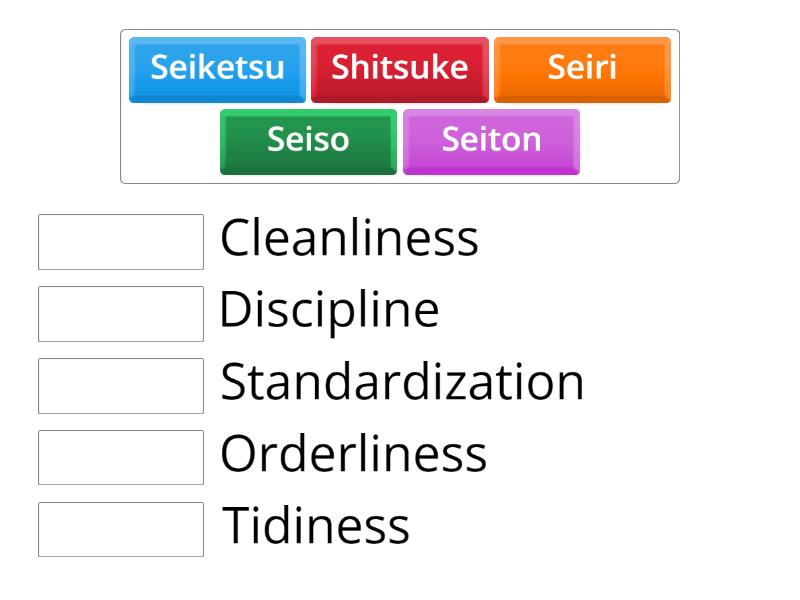
Task: Click the answer box beside Orderliness
Action: coord(120,456)
